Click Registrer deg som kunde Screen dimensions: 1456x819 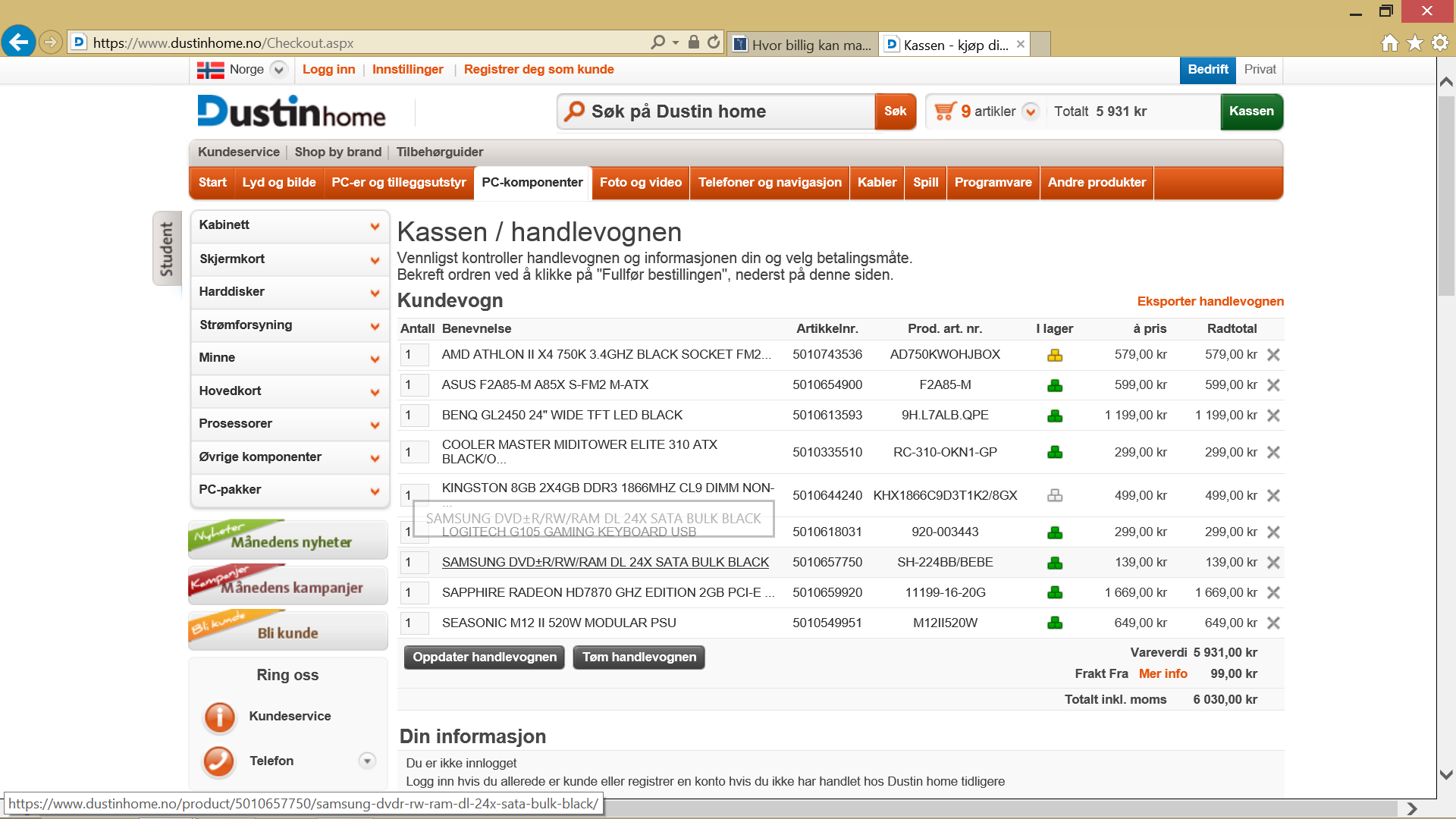pos(538,70)
